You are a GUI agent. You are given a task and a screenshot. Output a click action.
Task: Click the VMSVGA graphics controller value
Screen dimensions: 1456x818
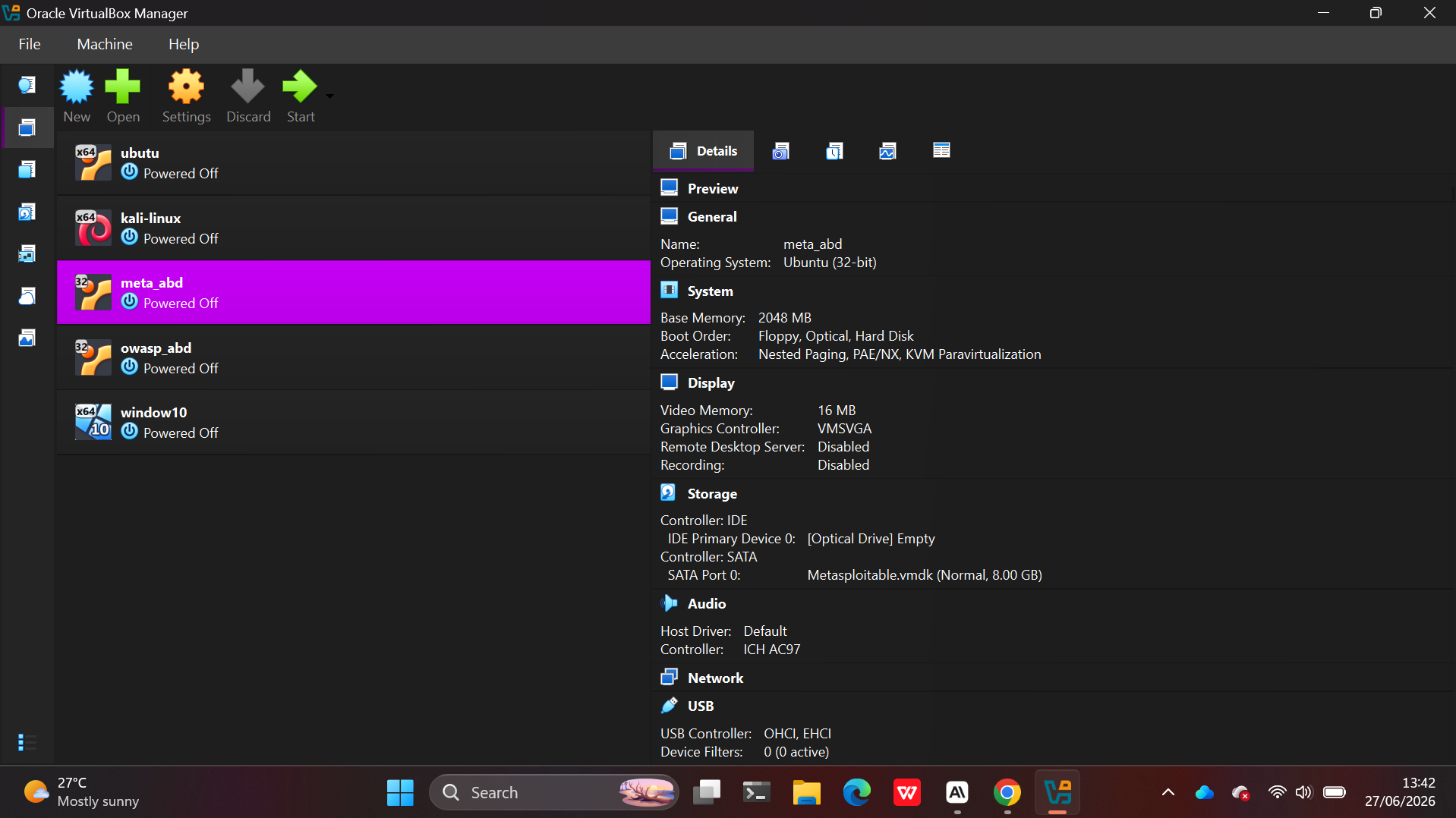coord(844,429)
